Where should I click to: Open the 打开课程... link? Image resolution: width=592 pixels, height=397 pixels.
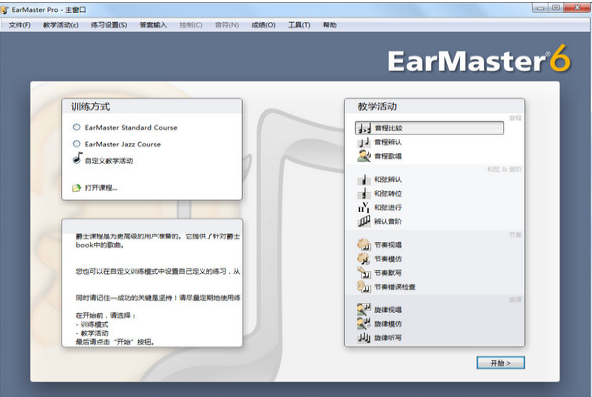(101, 188)
